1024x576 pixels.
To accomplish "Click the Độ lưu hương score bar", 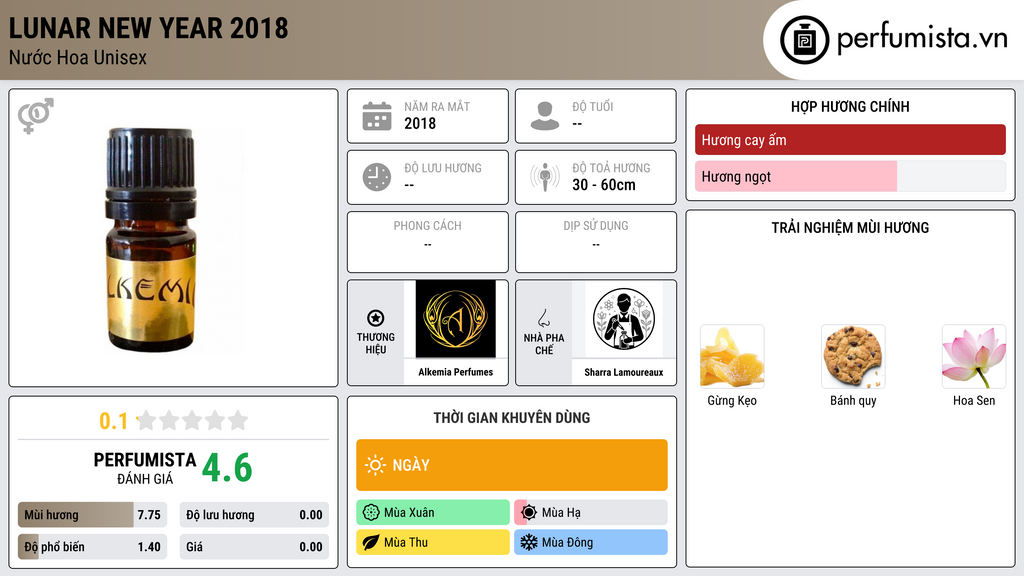I will pos(254,515).
